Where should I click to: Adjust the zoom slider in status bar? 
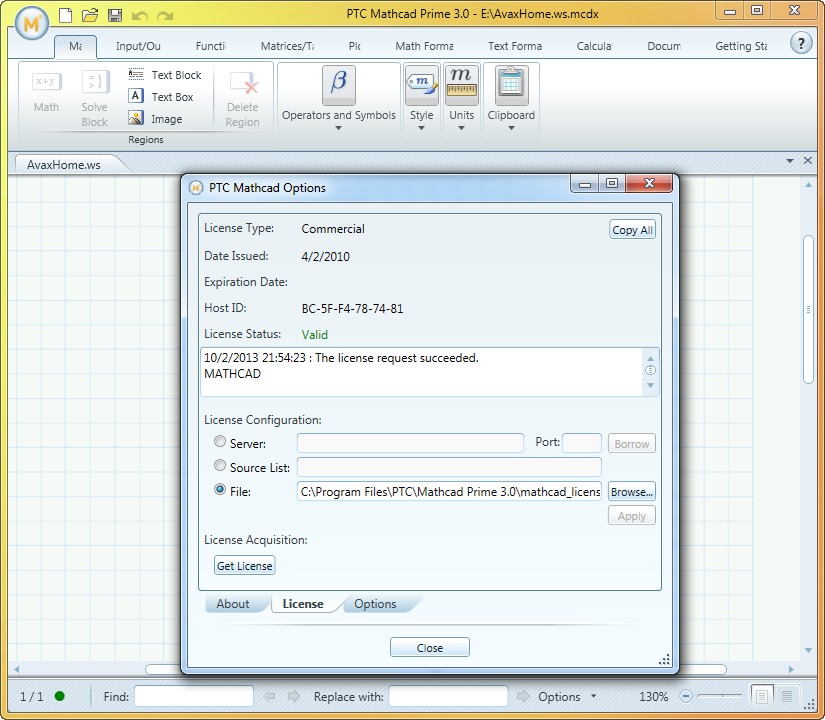719,696
